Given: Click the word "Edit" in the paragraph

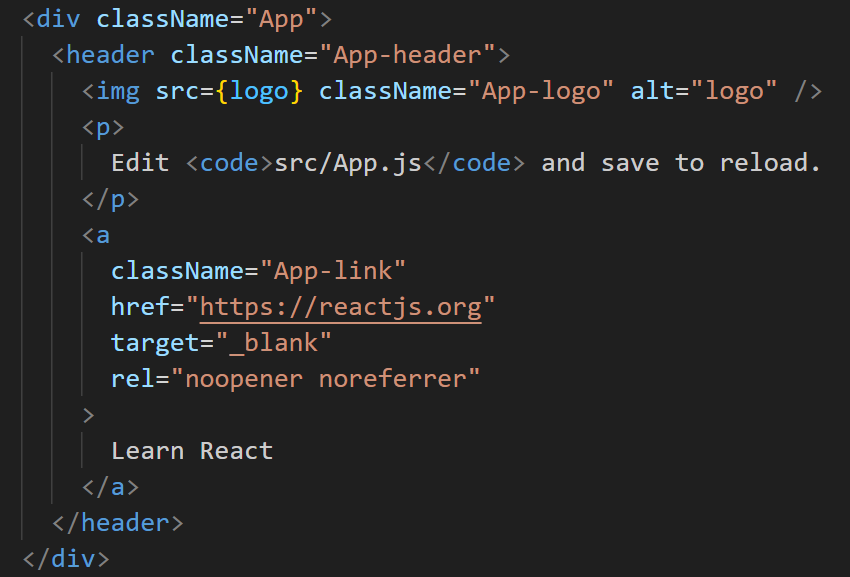Looking at the screenshot, I should (140, 163).
